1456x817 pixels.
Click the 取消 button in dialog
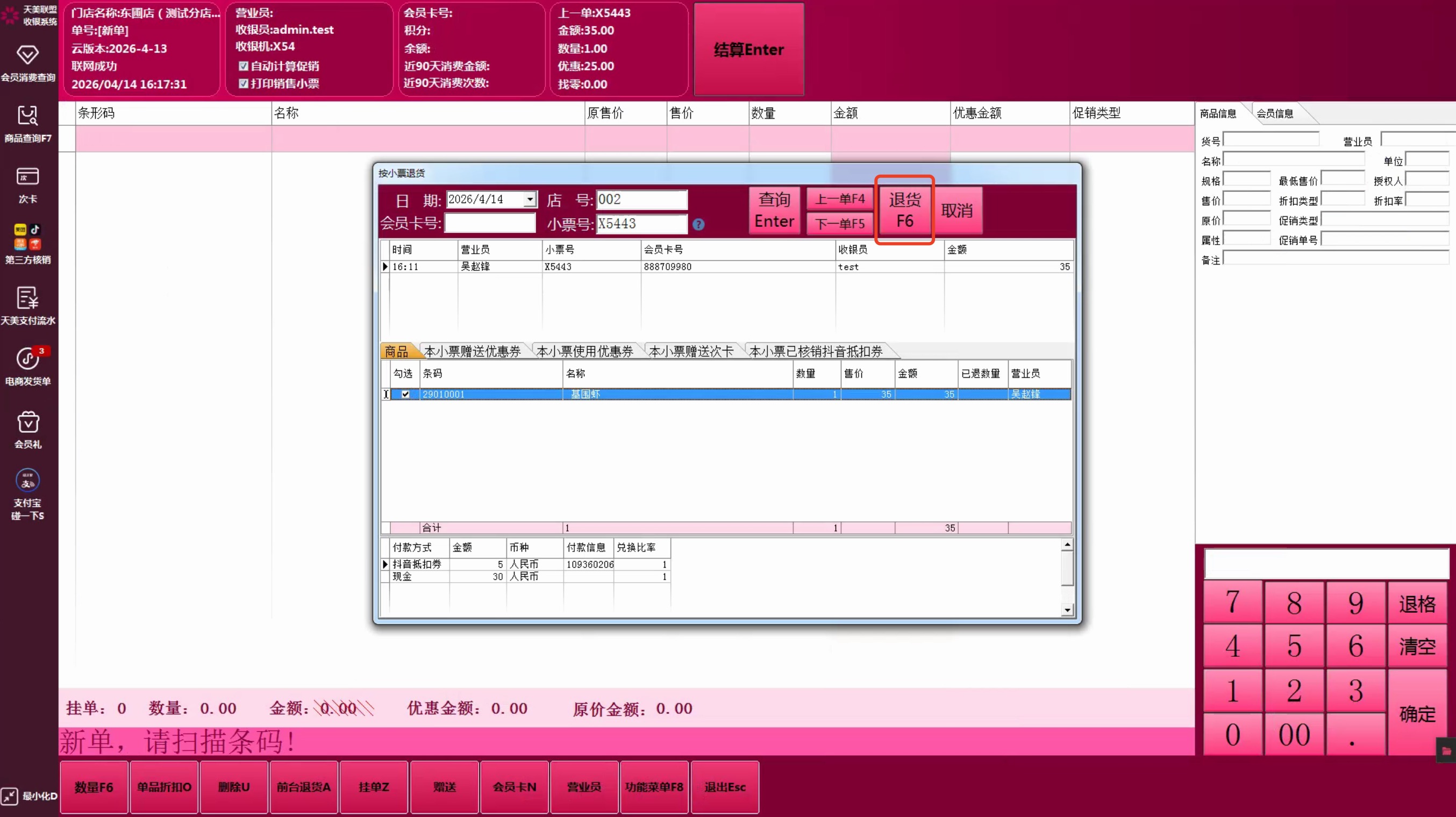(x=957, y=210)
